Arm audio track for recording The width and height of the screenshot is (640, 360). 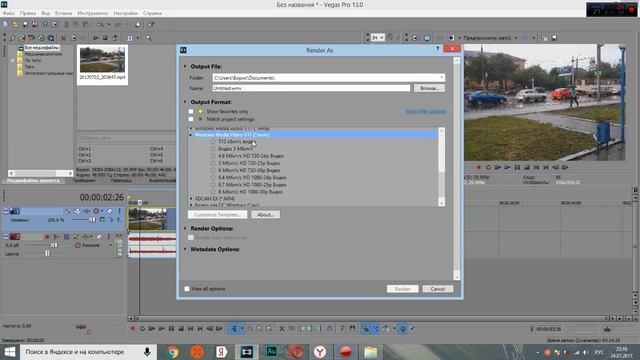[x=47, y=237]
